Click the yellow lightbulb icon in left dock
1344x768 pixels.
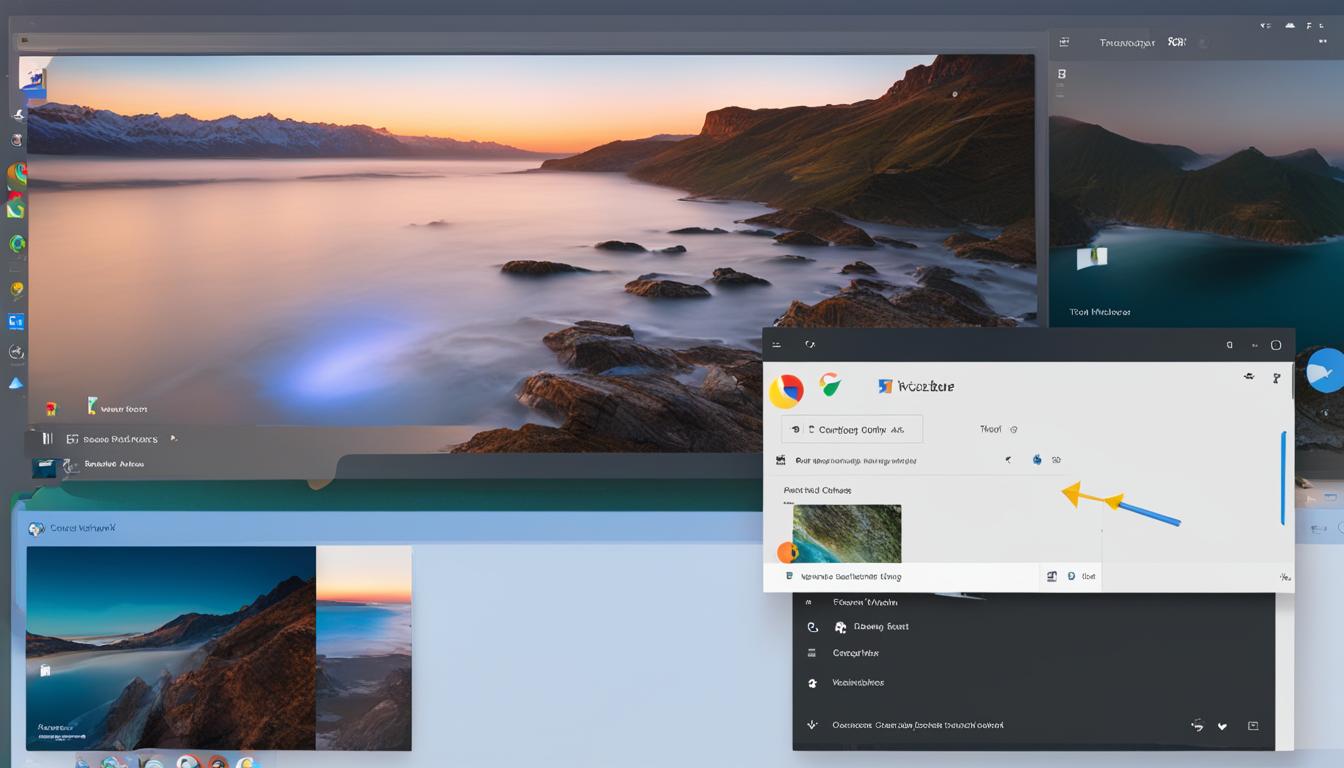[17, 290]
